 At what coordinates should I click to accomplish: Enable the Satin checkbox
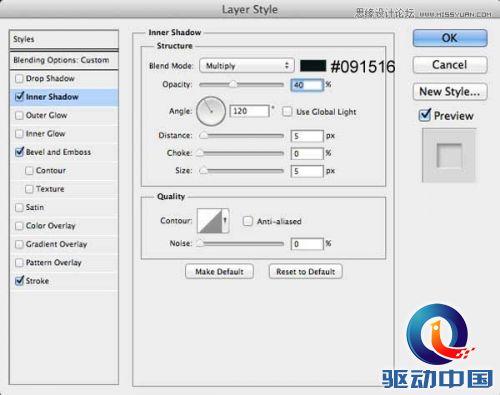(19, 207)
